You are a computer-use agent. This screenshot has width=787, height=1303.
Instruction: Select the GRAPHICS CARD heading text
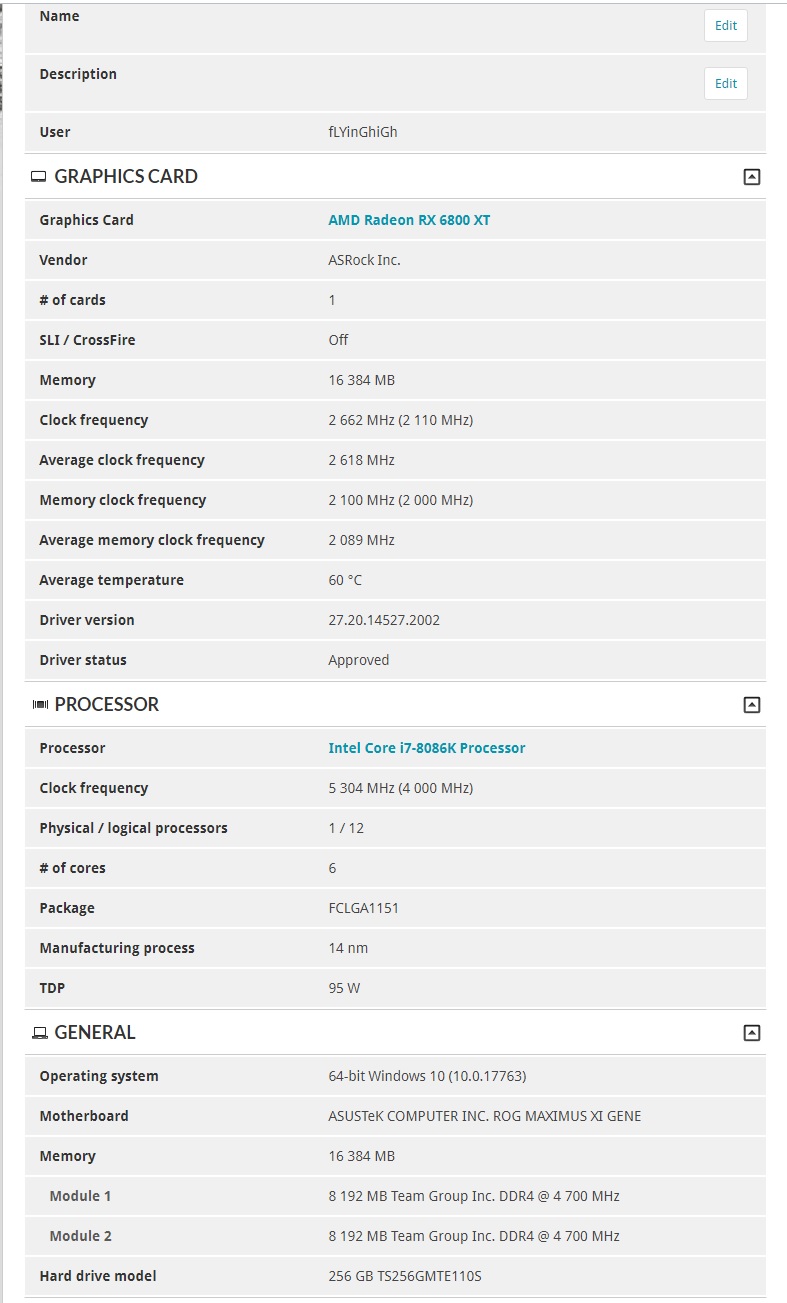pyautogui.click(x=126, y=177)
